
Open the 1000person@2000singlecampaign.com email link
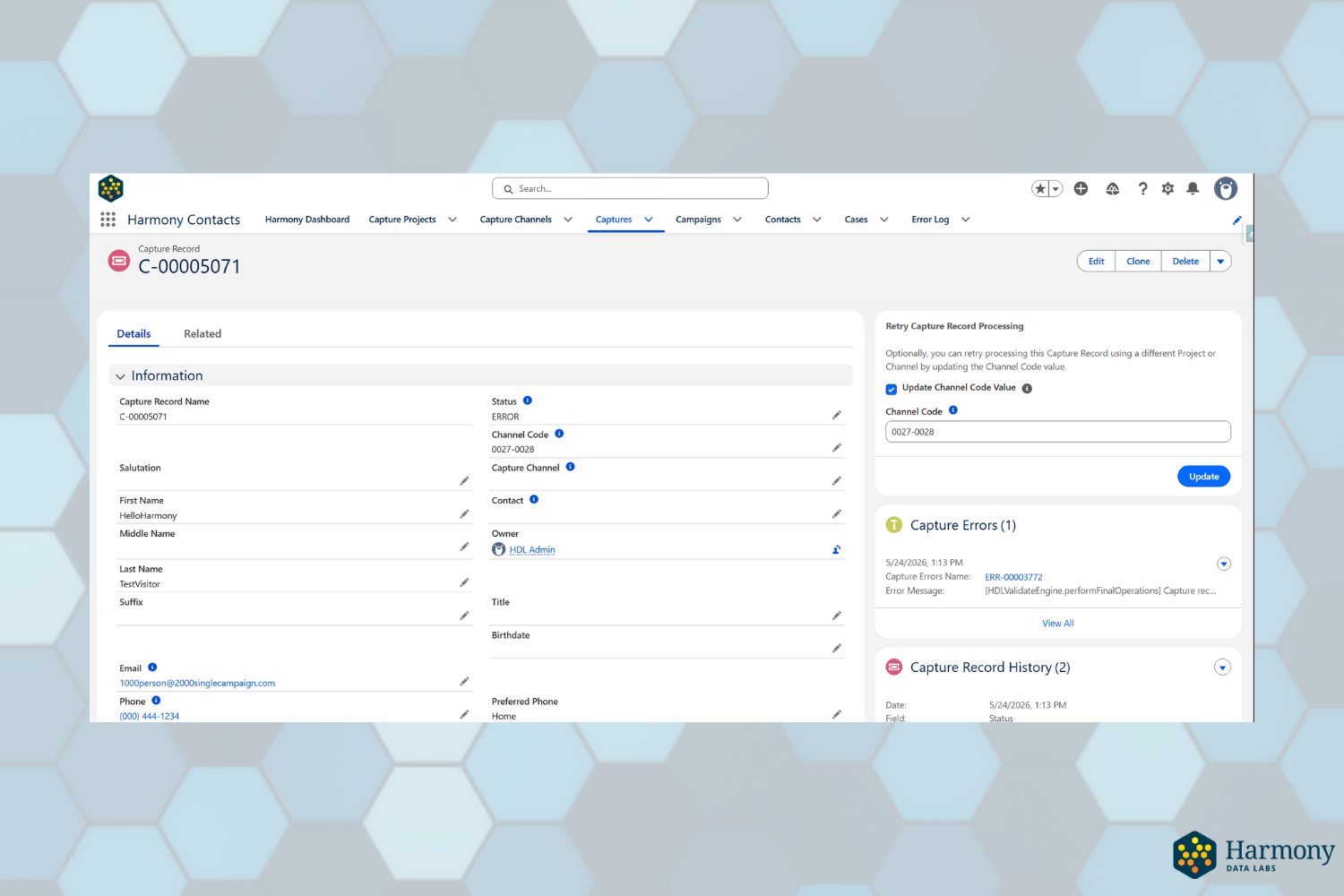point(197,683)
